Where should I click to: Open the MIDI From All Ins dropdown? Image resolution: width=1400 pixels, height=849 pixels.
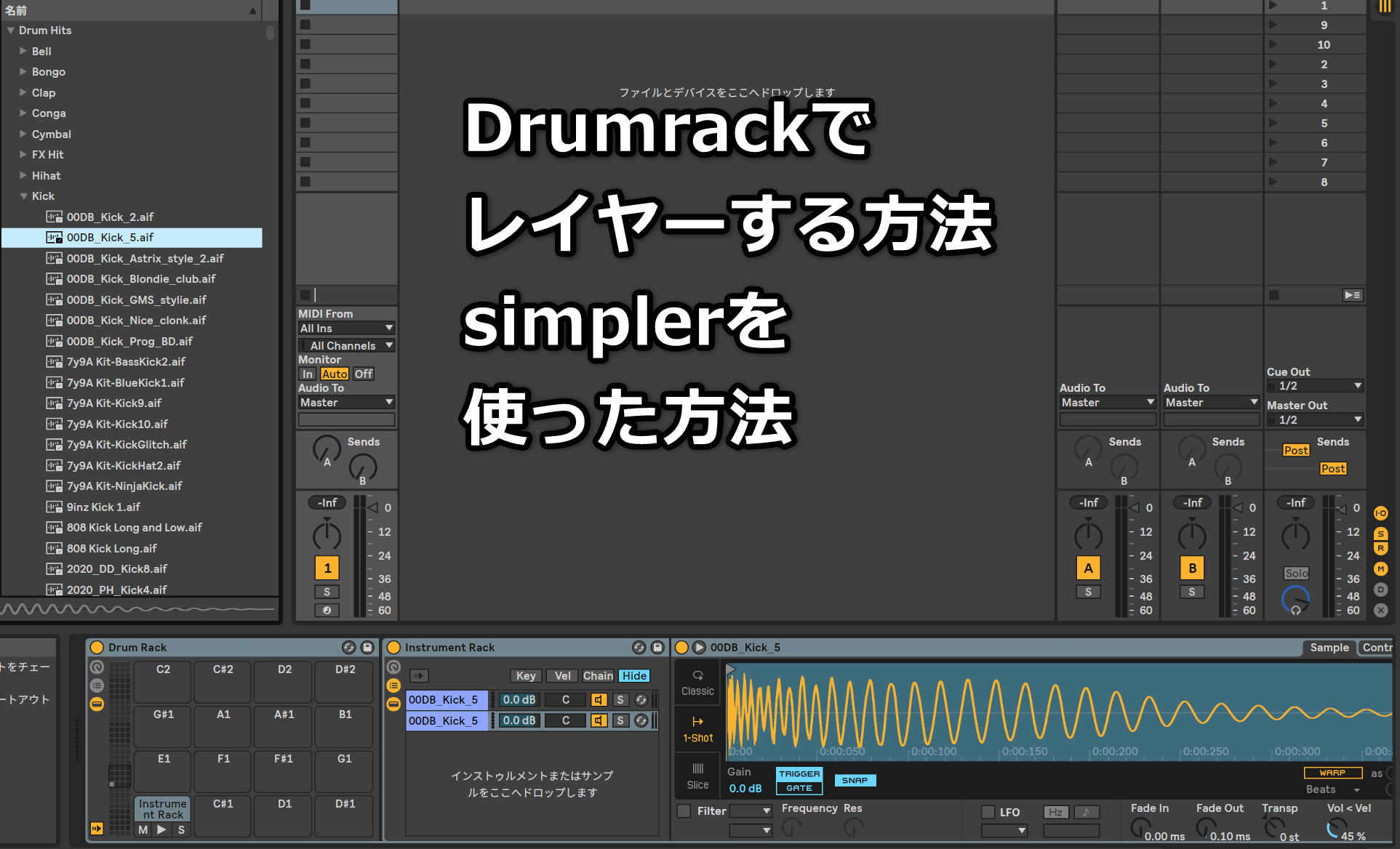[x=346, y=329]
